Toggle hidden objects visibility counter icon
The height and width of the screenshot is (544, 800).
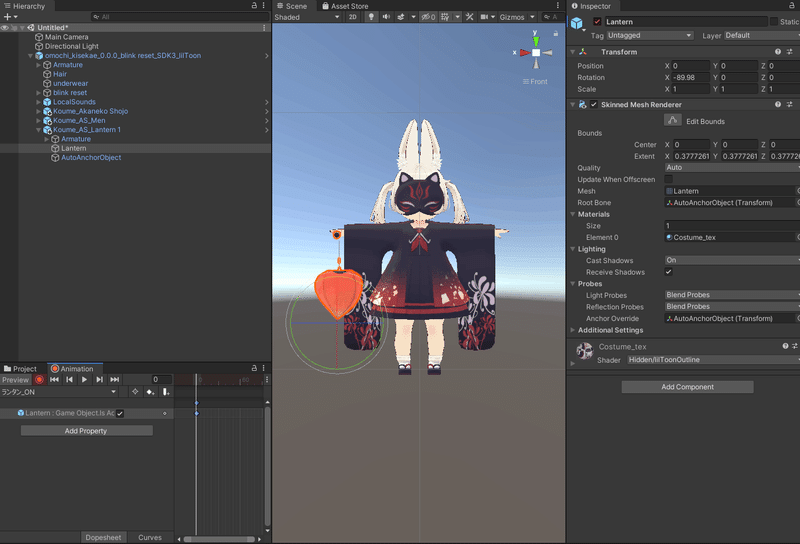(428, 17)
